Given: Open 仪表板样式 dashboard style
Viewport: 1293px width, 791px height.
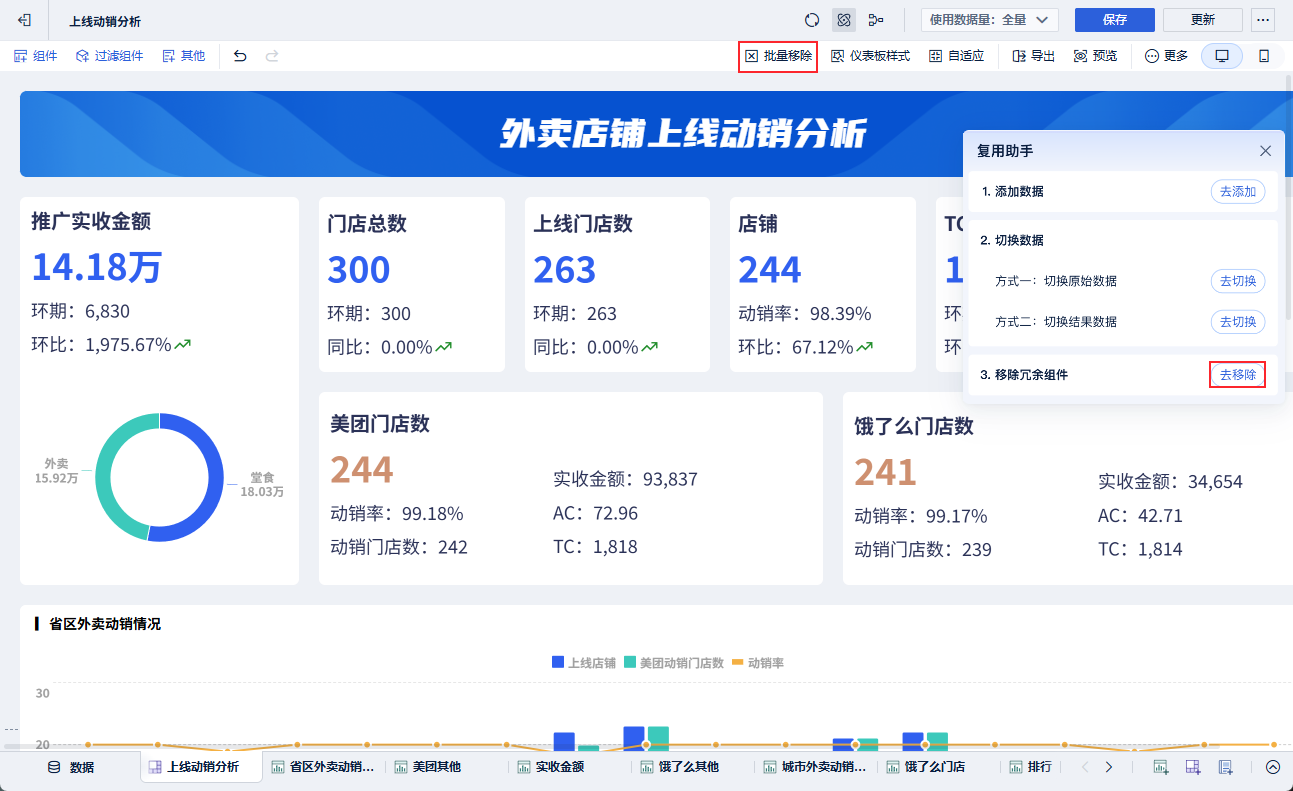Looking at the screenshot, I should coord(870,56).
